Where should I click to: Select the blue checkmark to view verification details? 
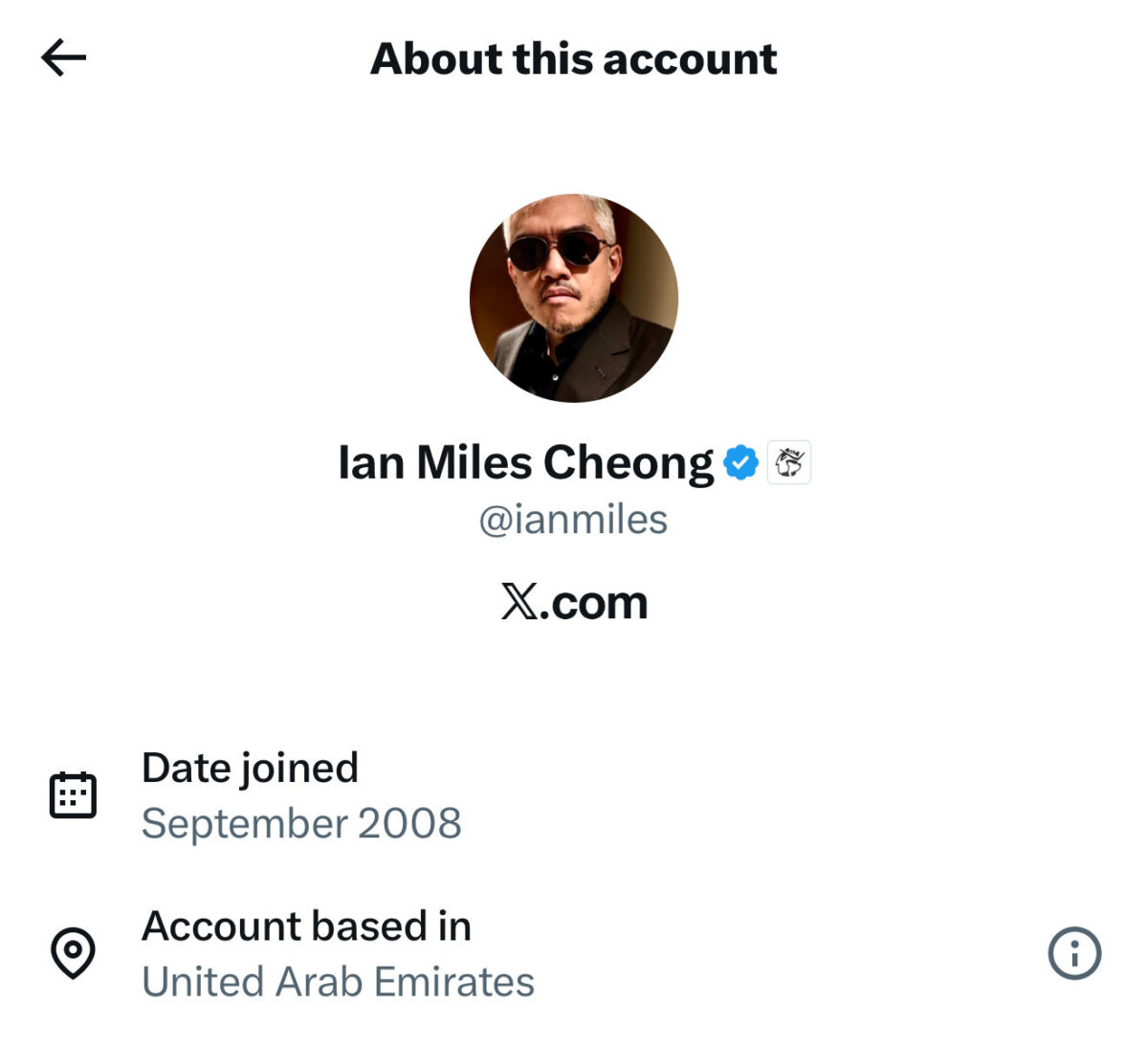(x=742, y=461)
